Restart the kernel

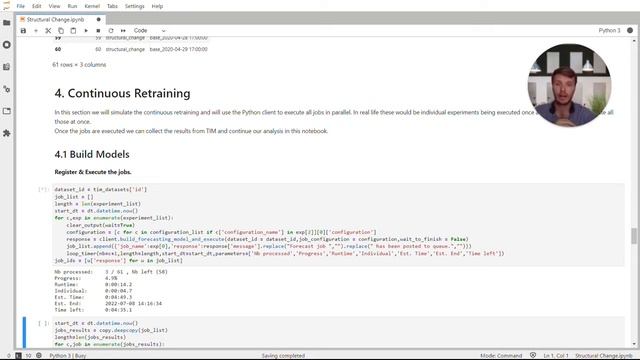click(111, 31)
